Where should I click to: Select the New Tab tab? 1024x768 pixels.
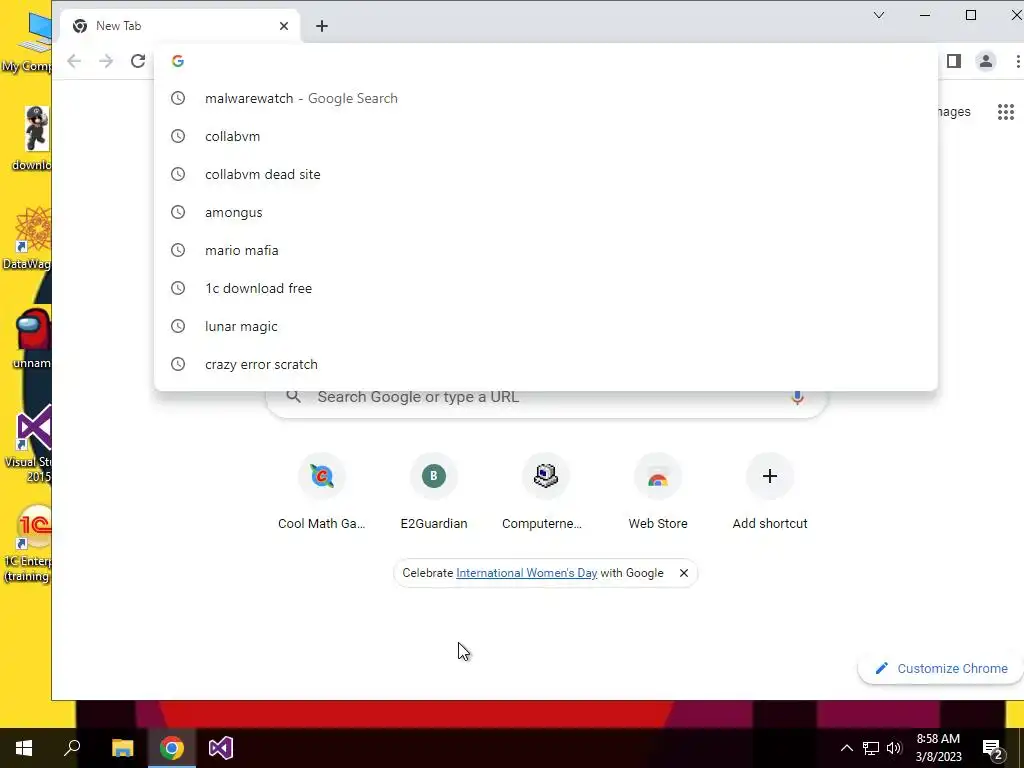[x=181, y=26]
